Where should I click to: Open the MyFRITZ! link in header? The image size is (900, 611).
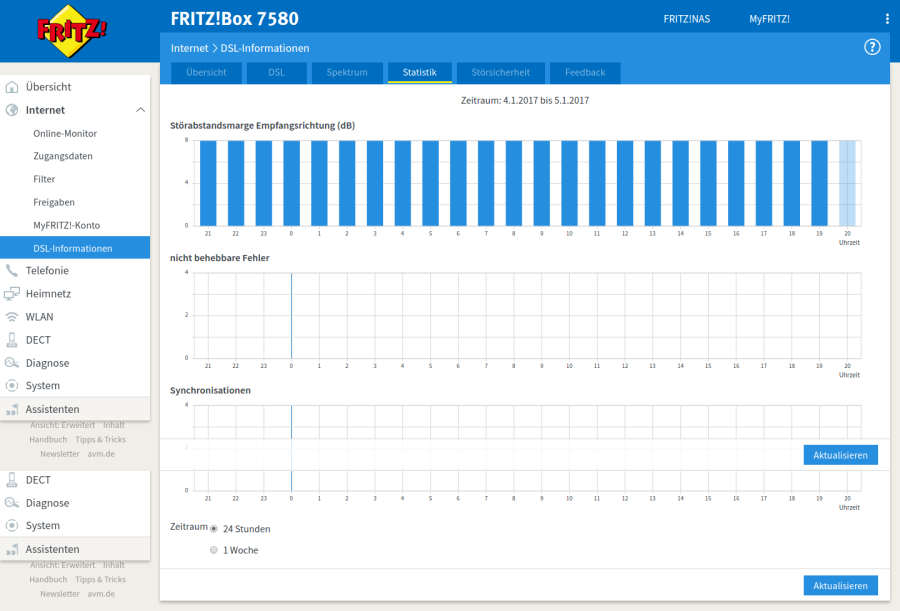pyautogui.click(x=769, y=19)
